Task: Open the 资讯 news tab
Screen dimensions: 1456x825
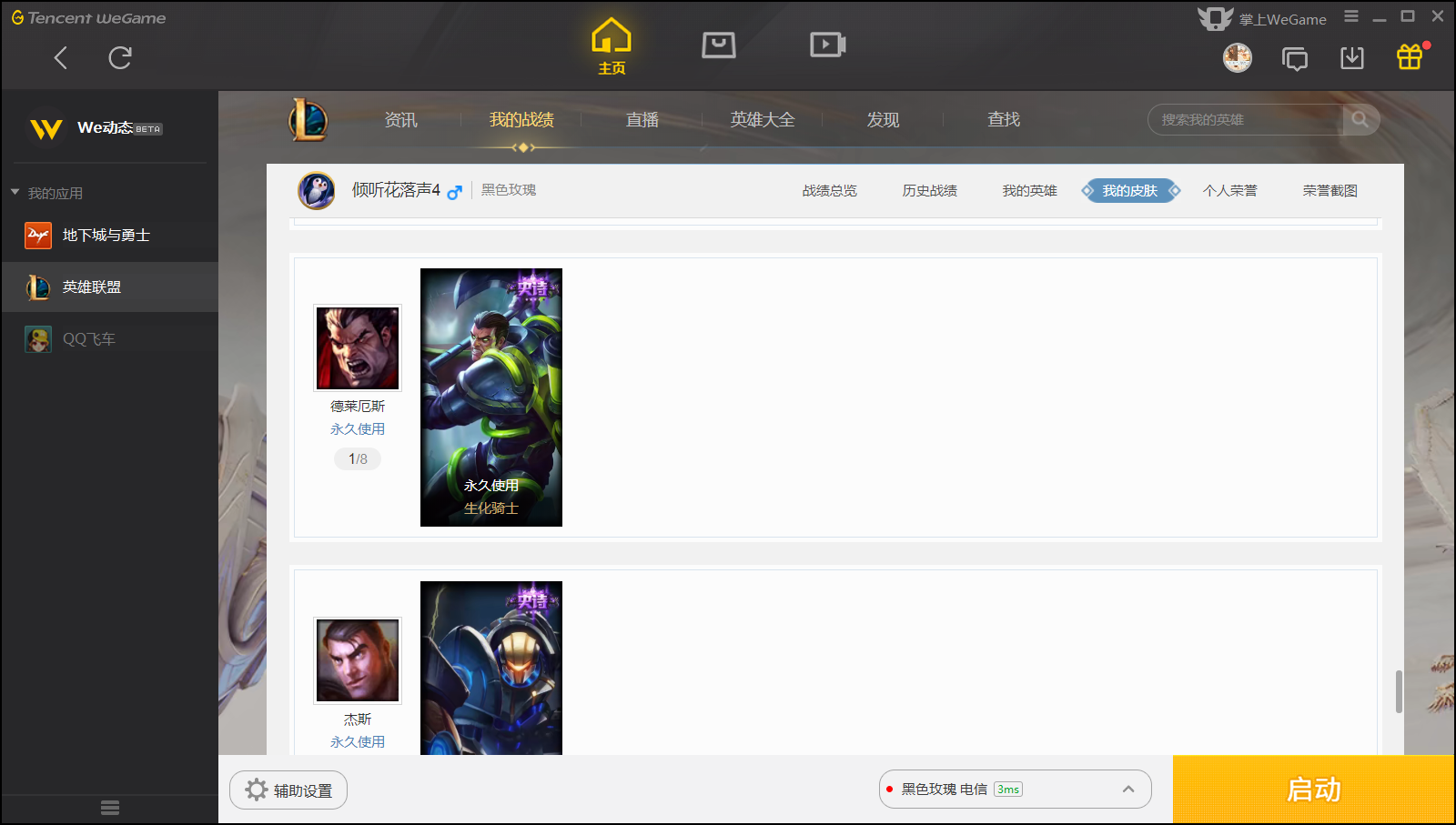Action: (x=400, y=120)
